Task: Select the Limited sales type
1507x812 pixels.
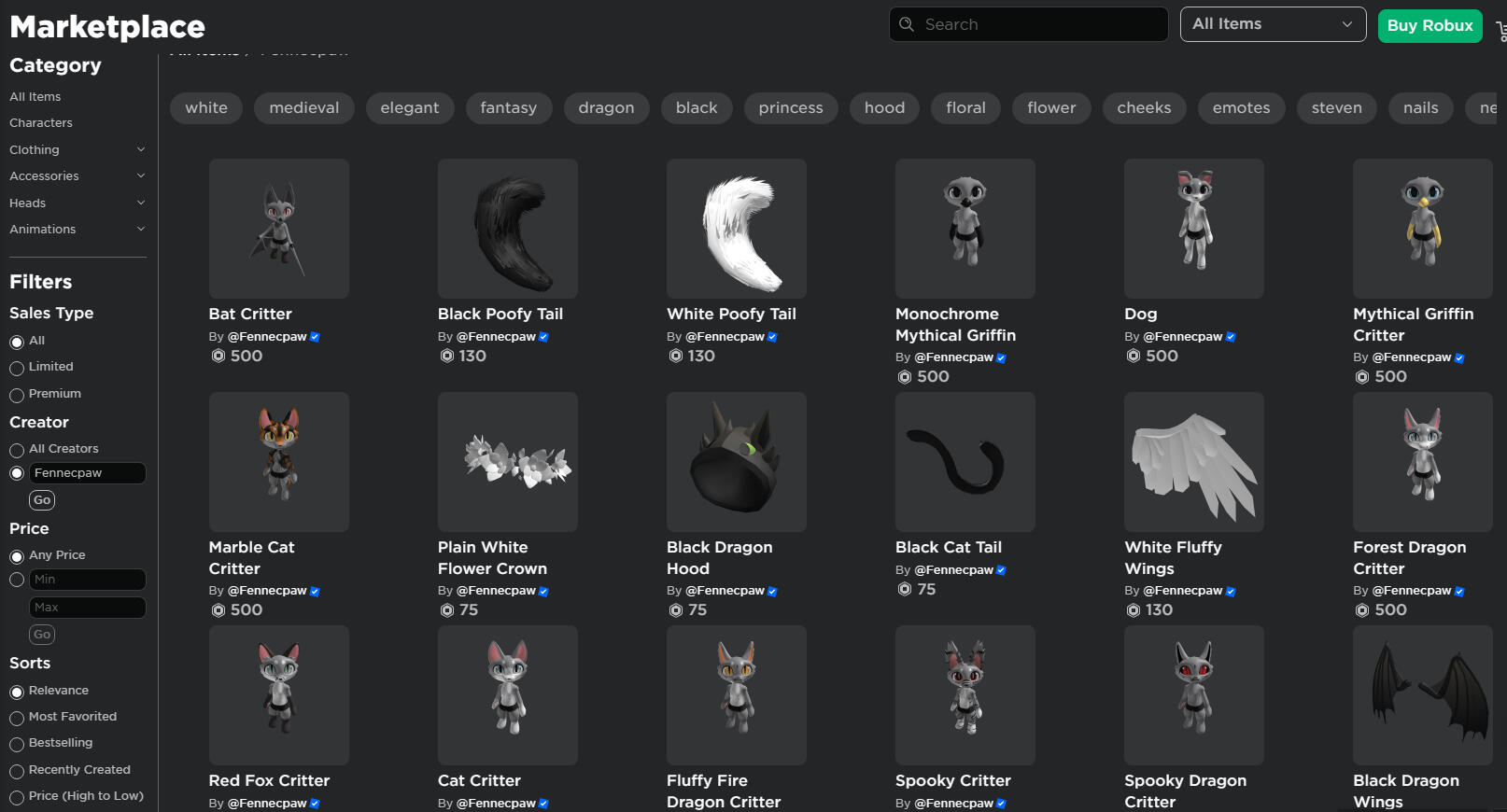Action: coord(17,369)
